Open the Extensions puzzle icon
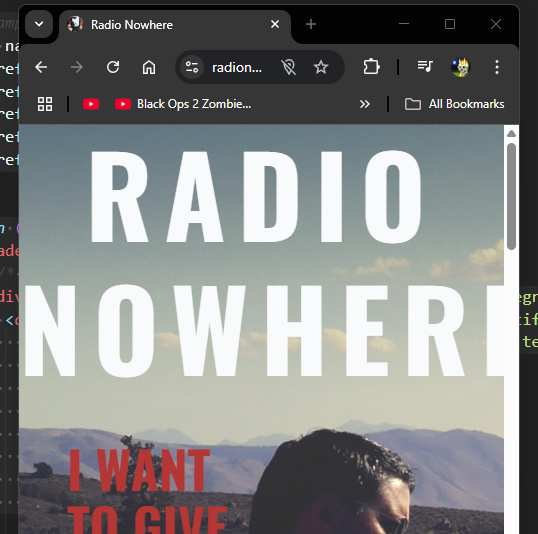 pos(371,67)
